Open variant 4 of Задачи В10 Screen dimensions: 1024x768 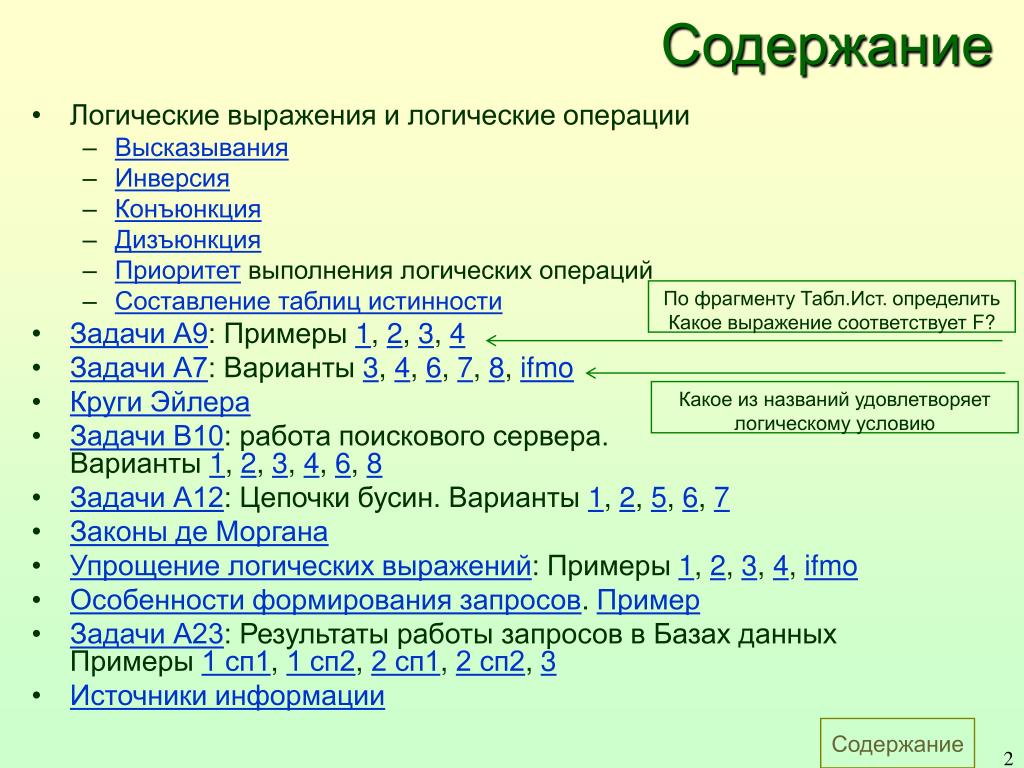[311, 464]
